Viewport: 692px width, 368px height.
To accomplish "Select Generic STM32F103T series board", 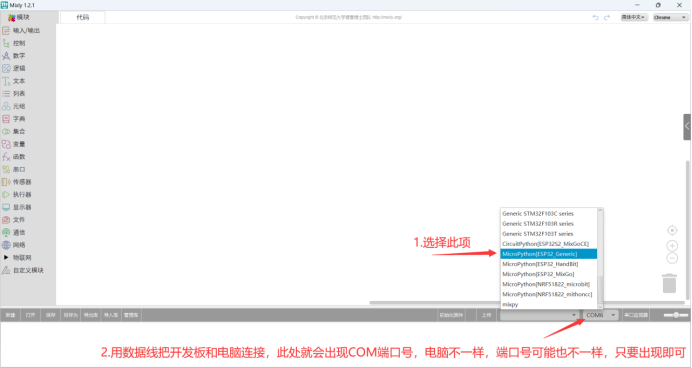I will tap(549, 234).
